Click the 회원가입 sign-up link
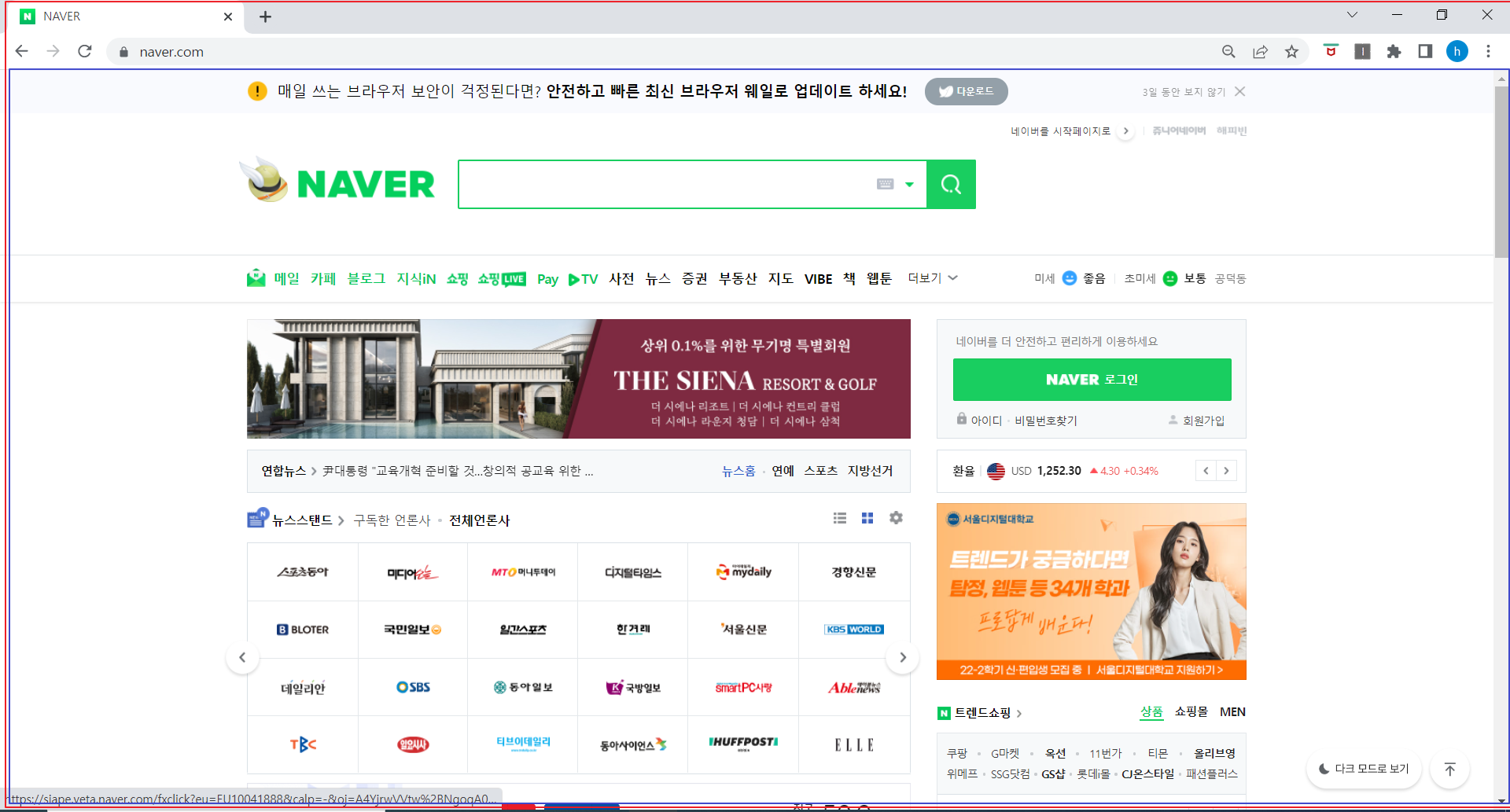 point(1203,421)
